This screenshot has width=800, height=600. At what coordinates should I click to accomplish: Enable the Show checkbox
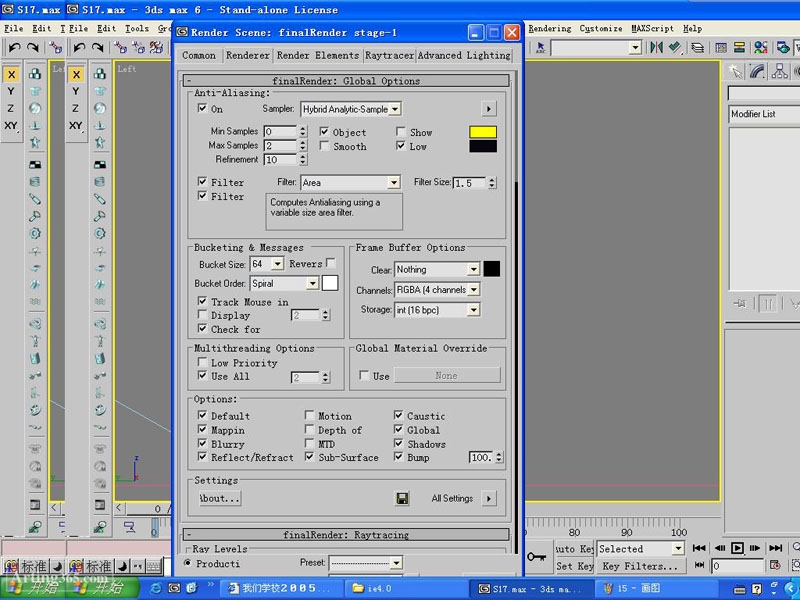(401, 132)
